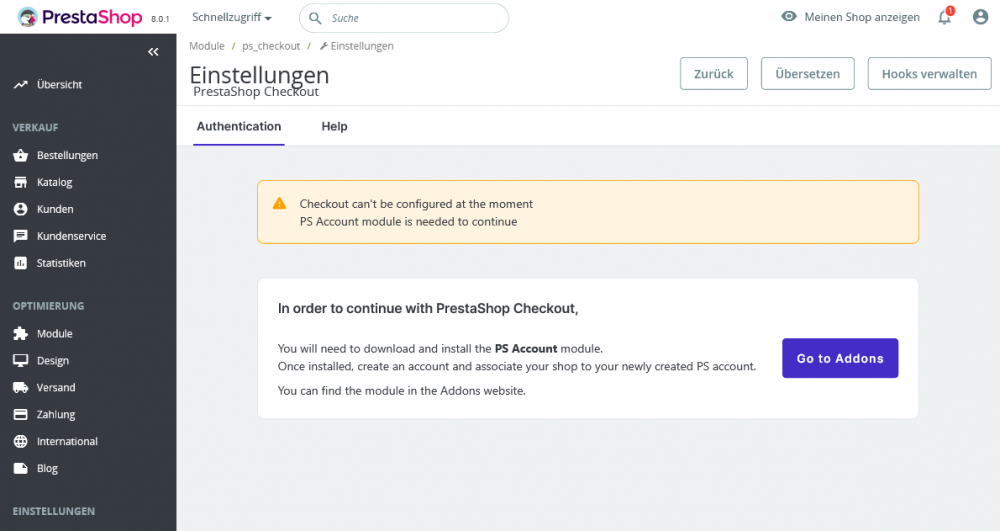
Task: Click the Statistiken chart icon
Action: point(20,264)
